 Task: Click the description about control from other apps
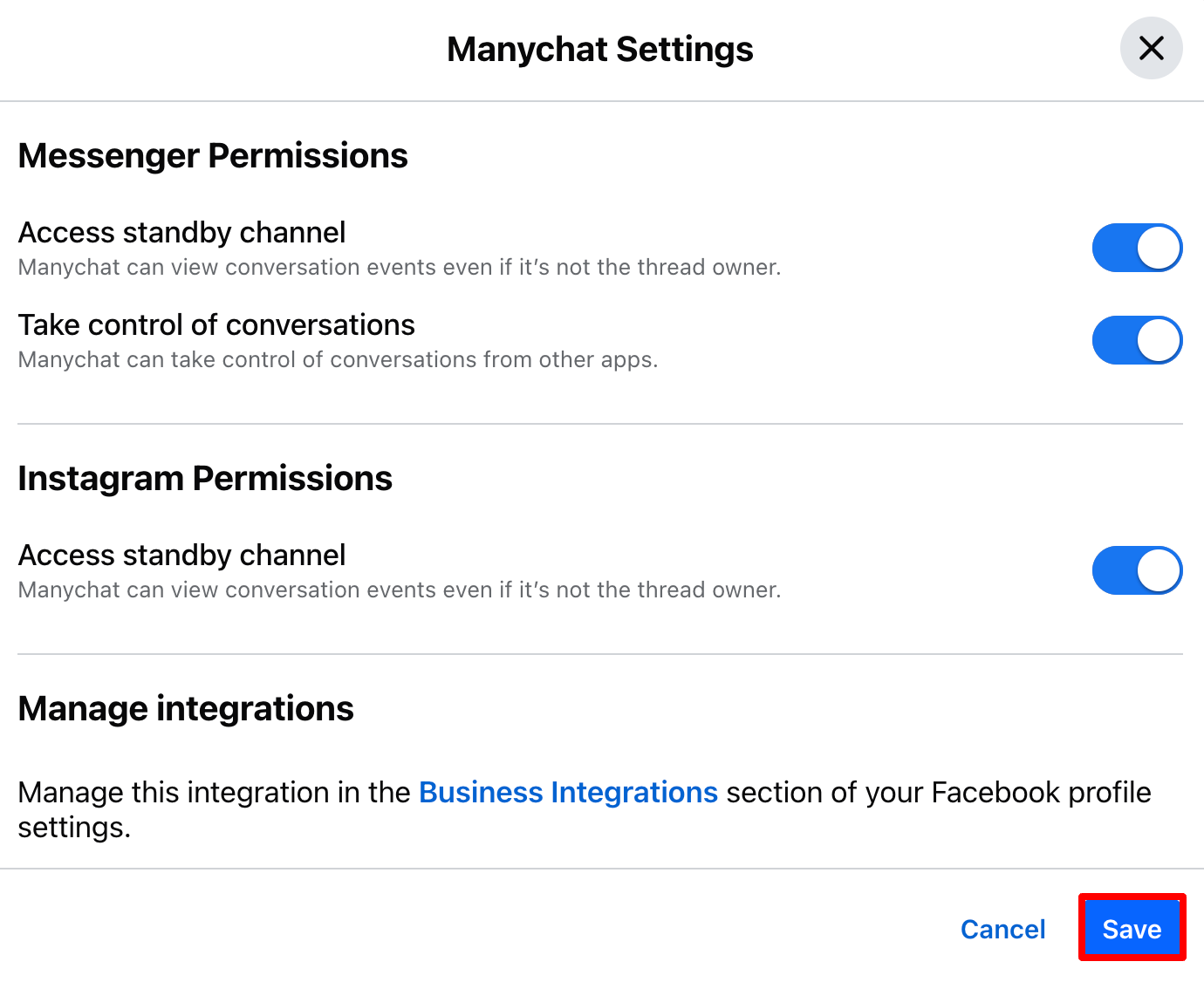[x=338, y=360]
